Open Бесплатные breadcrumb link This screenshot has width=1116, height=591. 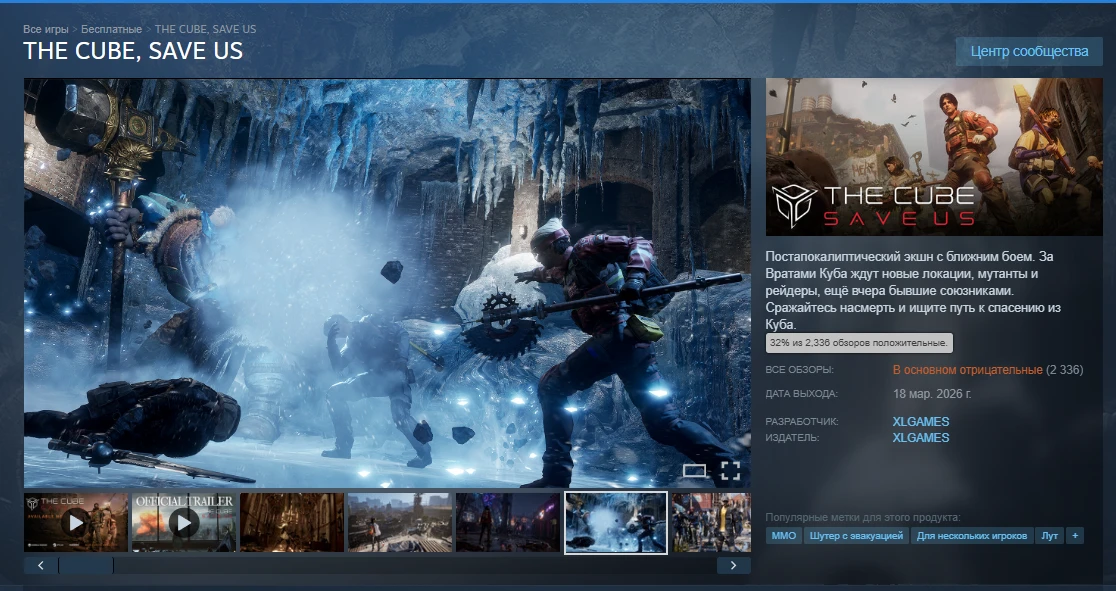pyautogui.click(x=111, y=30)
